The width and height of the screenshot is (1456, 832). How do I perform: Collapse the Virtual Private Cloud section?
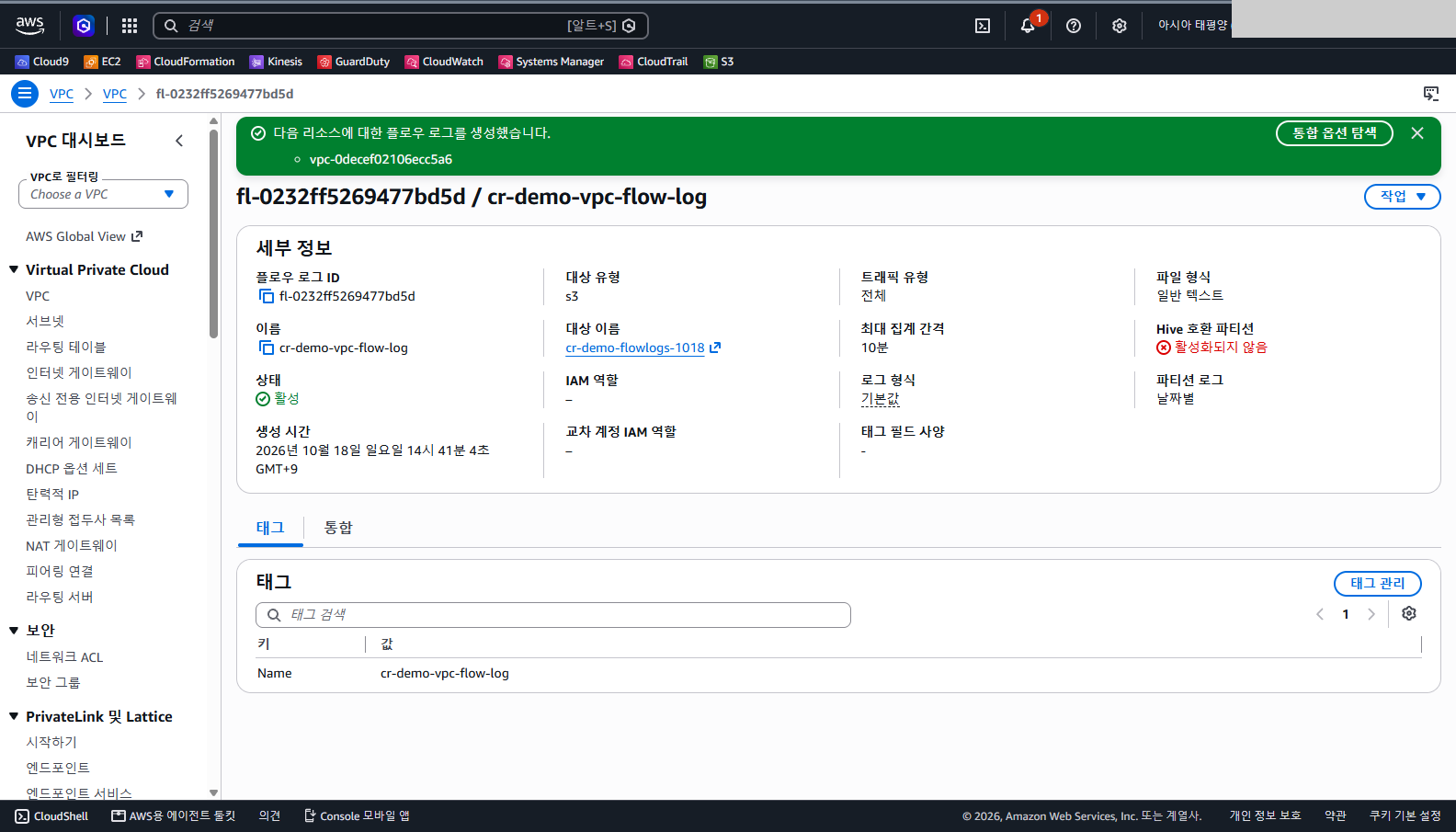pos(14,269)
